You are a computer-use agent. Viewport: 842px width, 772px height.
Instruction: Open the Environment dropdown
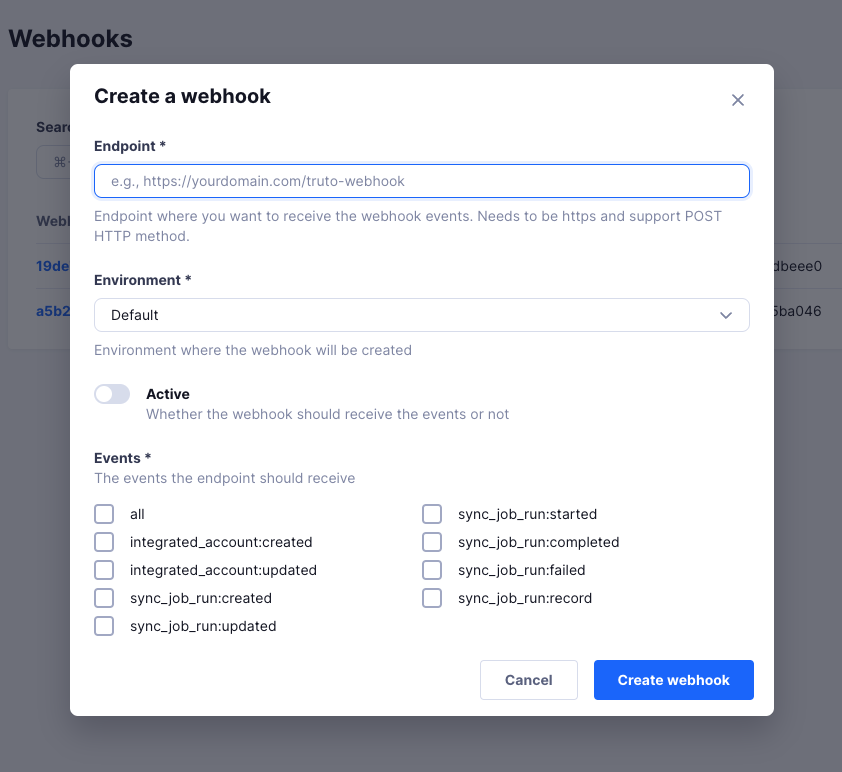[422, 315]
